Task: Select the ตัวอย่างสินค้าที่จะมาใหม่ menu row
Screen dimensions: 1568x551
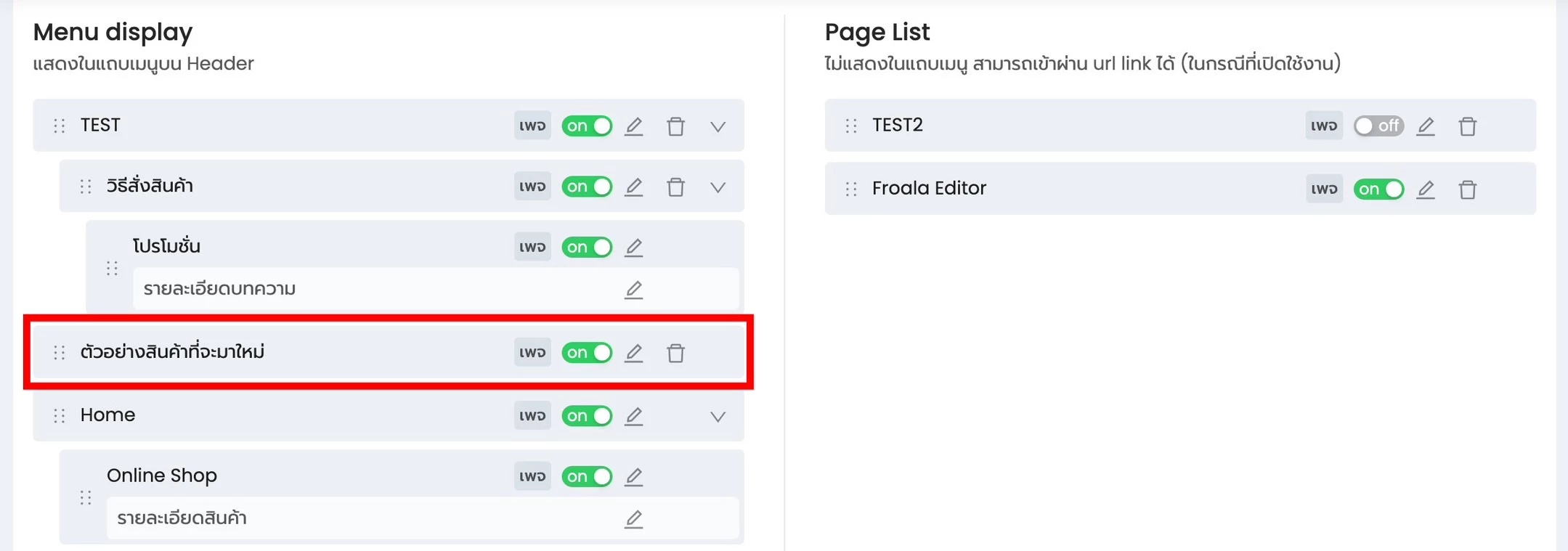Action: coord(389,352)
